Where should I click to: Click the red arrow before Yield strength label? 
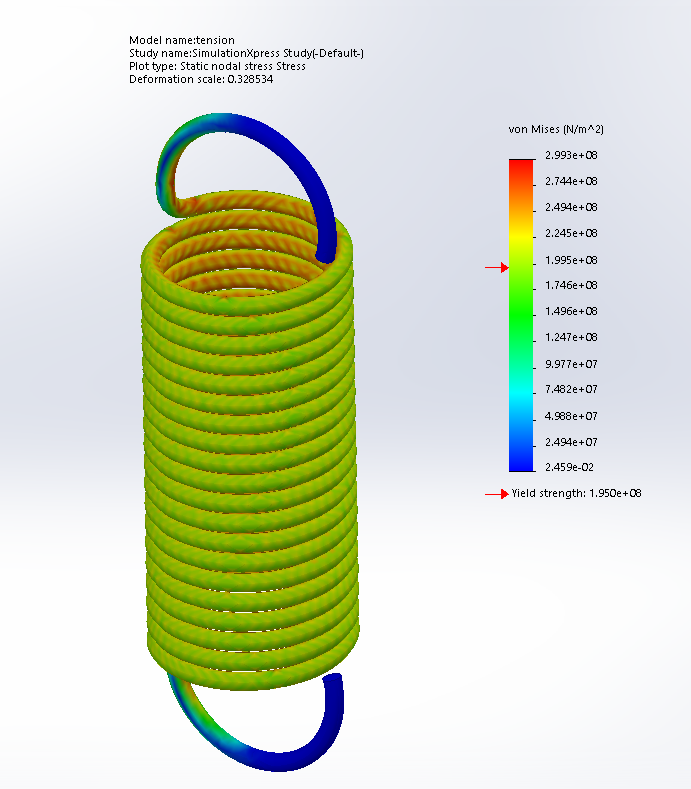(x=497, y=494)
